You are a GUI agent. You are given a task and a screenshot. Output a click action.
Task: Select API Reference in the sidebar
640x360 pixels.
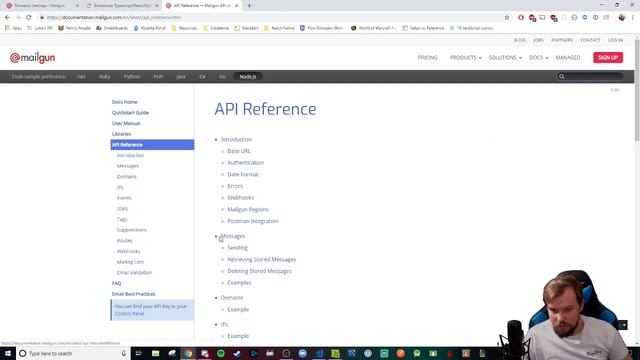(x=152, y=145)
